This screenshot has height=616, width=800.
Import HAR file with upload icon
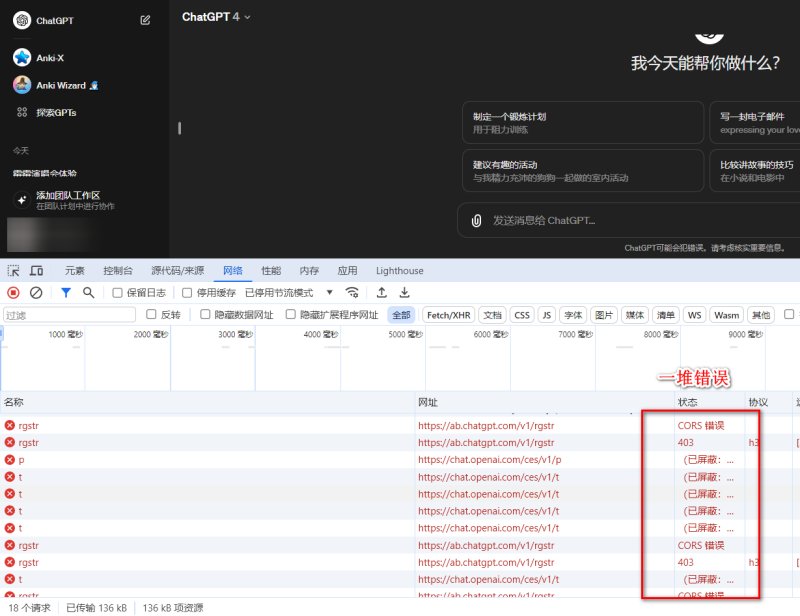[x=382, y=292]
